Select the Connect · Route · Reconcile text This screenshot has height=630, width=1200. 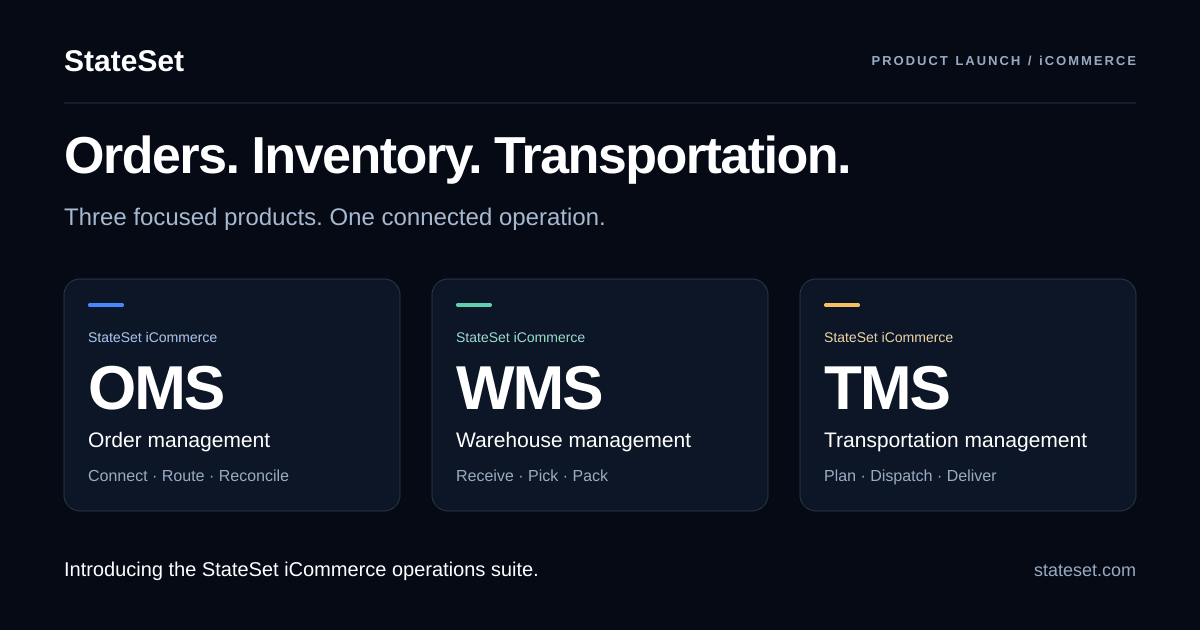click(x=188, y=476)
